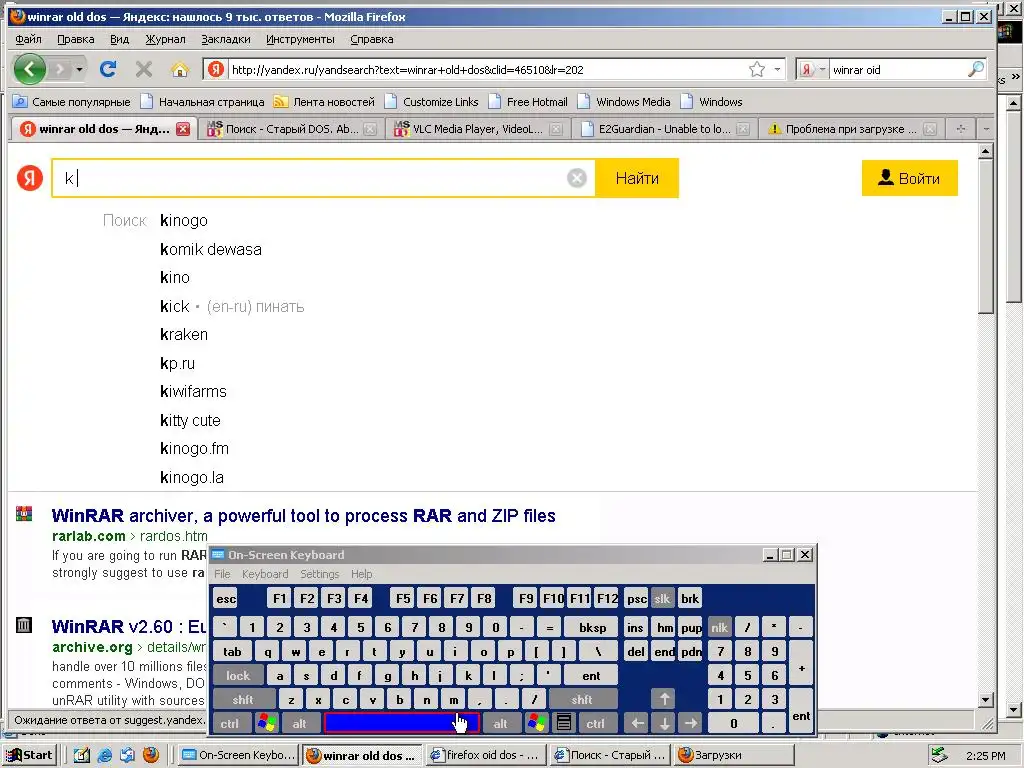
Task: Open Settings menu of On-Screen Keyboard
Action: click(x=319, y=574)
